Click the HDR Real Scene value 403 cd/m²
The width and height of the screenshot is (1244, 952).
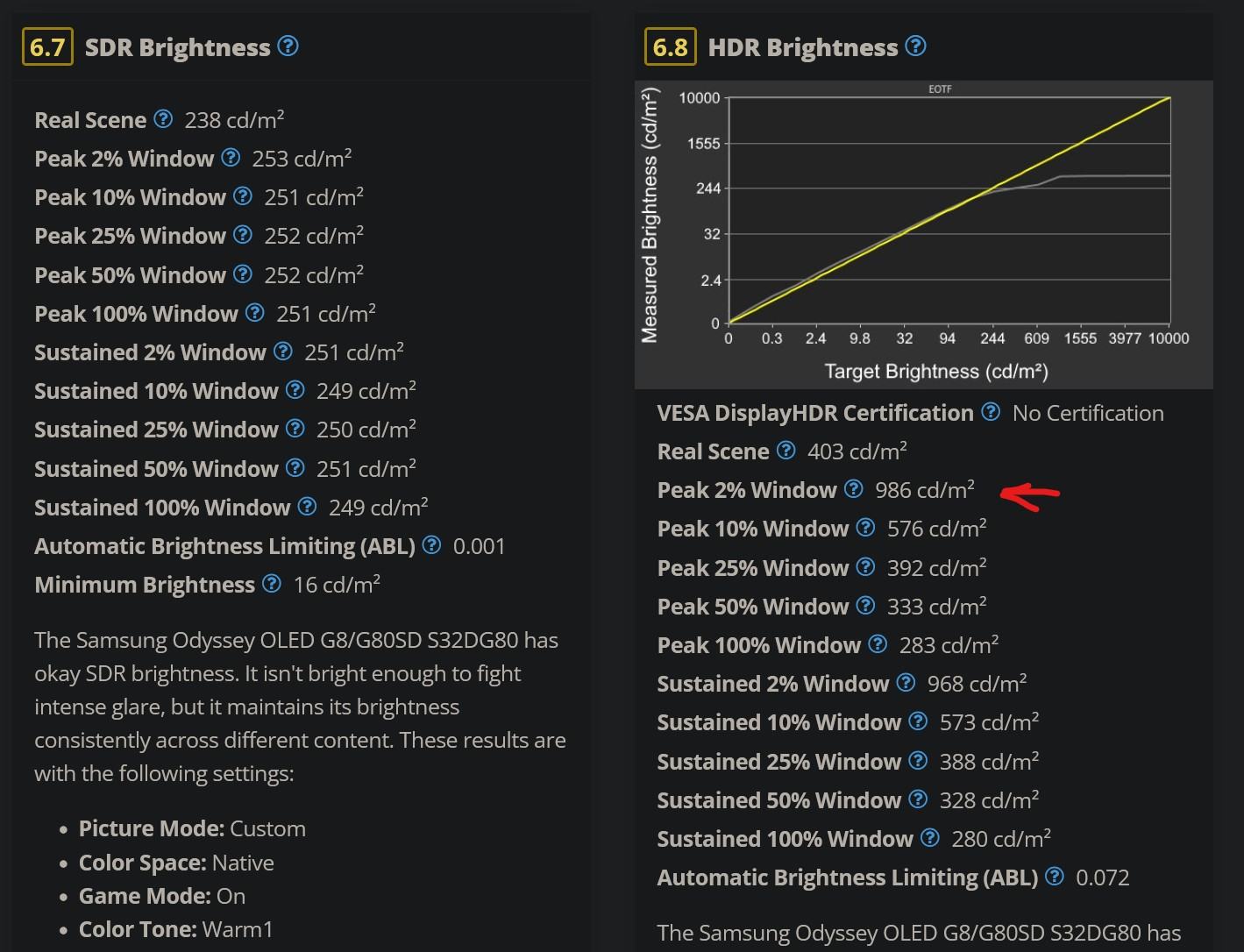tap(857, 451)
